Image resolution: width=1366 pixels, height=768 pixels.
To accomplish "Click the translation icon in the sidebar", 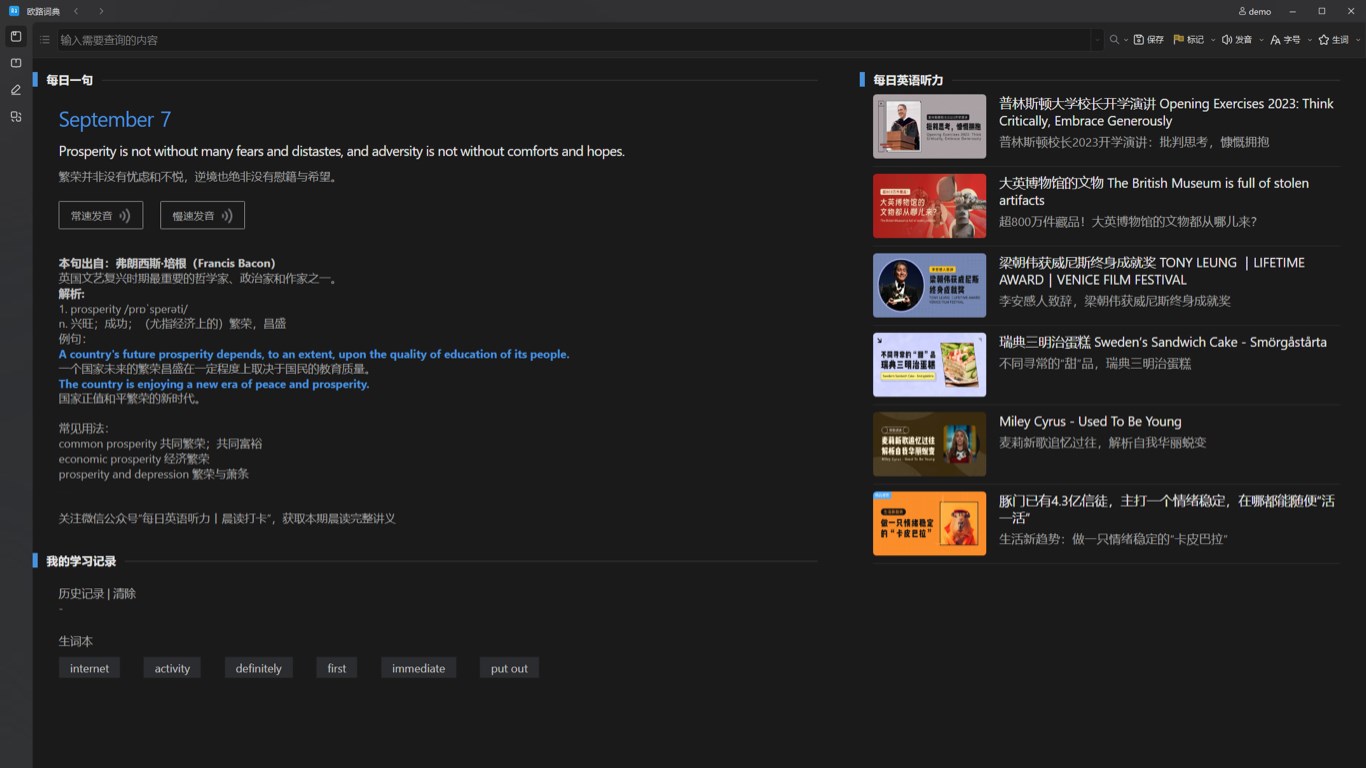I will pyautogui.click(x=15, y=116).
